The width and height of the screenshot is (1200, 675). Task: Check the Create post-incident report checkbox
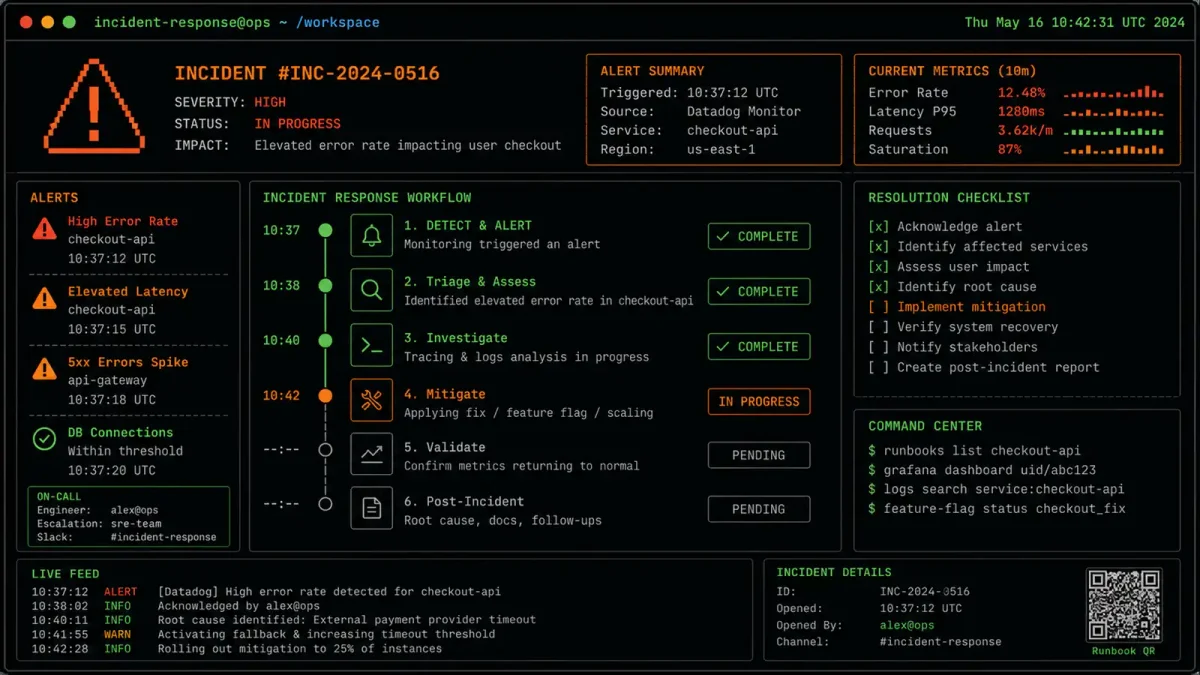[878, 367]
